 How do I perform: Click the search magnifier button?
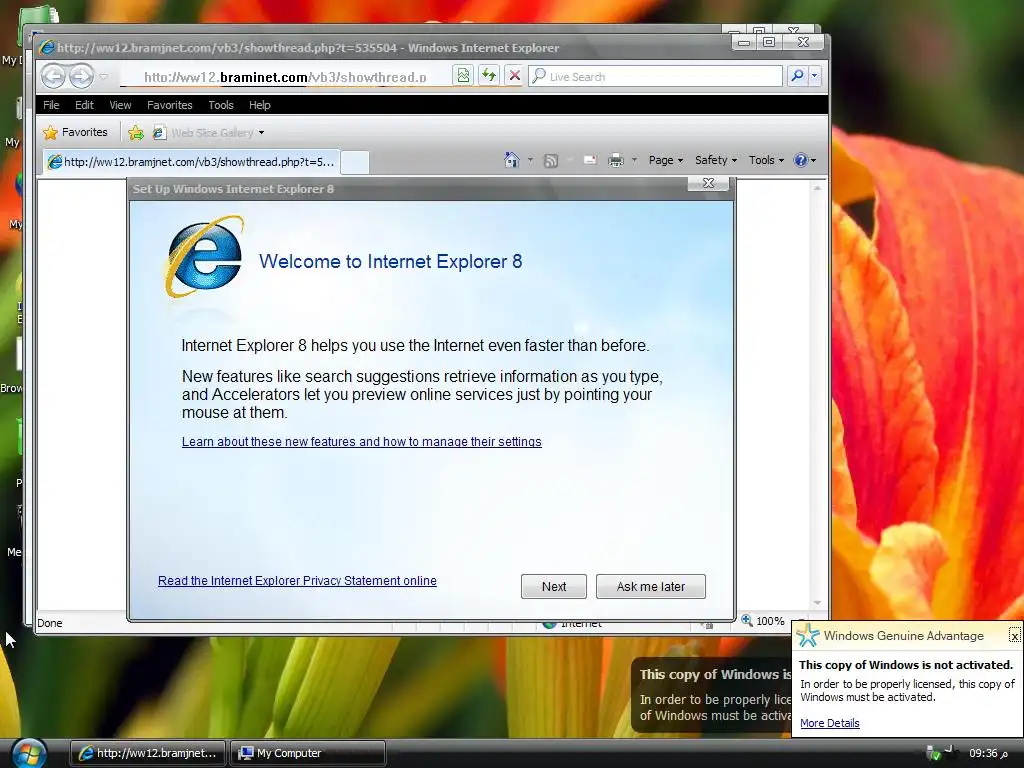tap(797, 76)
